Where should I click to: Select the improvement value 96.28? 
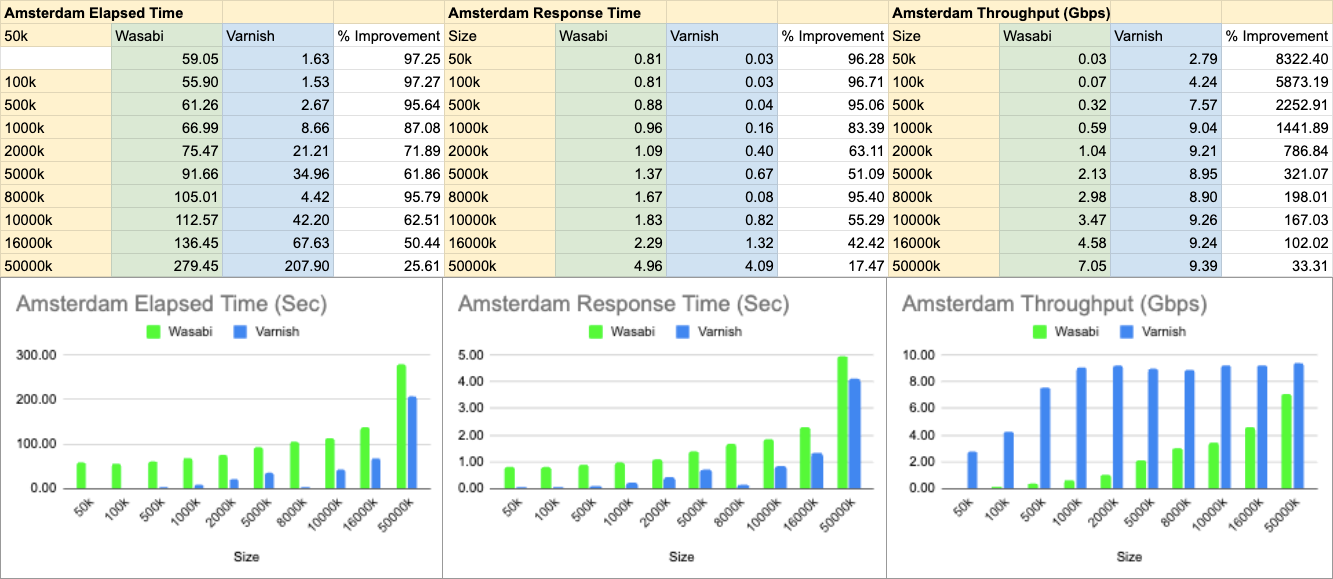pos(833,58)
